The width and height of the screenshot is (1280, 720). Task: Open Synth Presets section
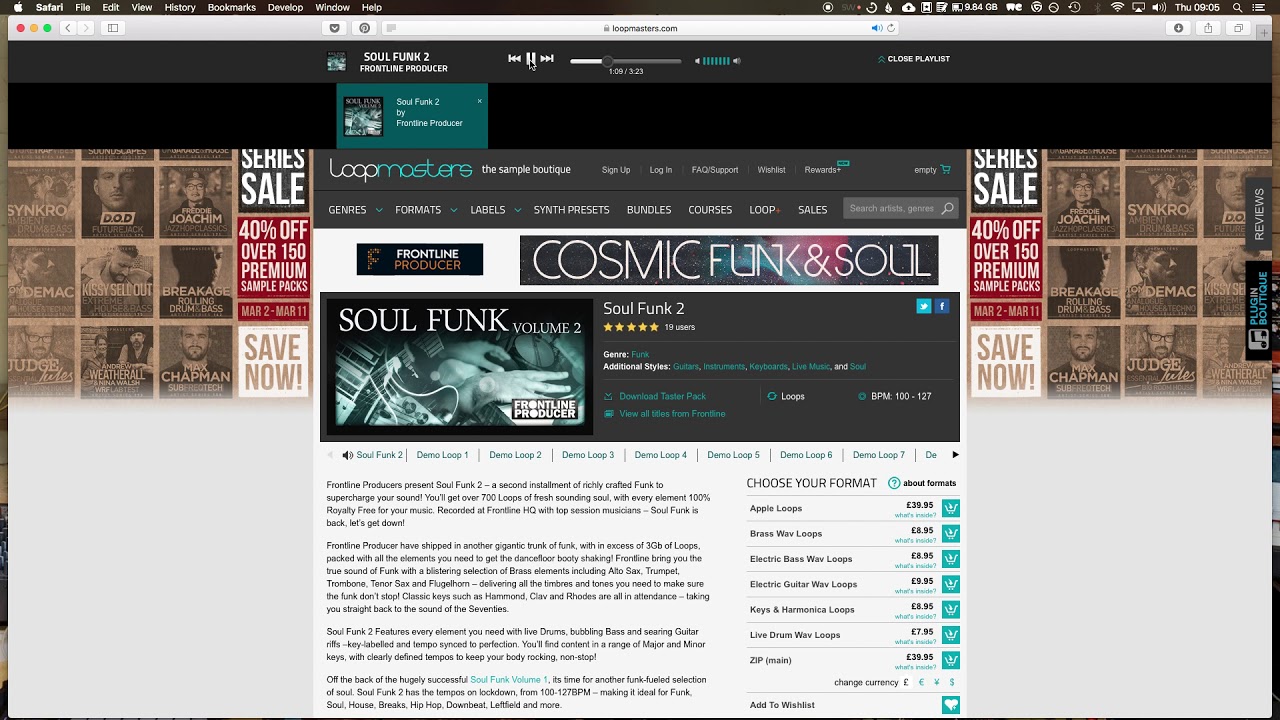pyautogui.click(x=571, y=210)
